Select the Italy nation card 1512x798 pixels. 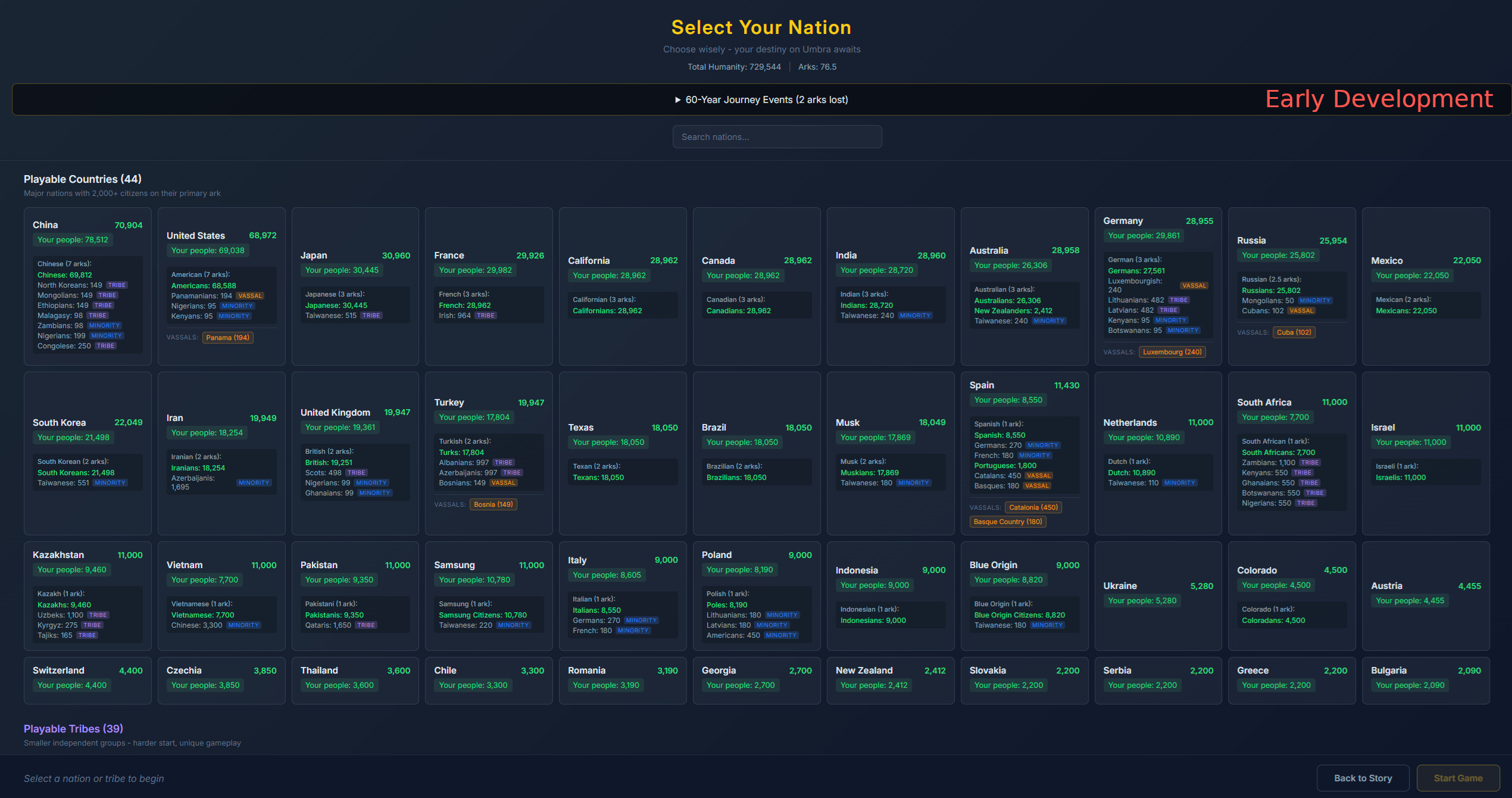(623, 596)
